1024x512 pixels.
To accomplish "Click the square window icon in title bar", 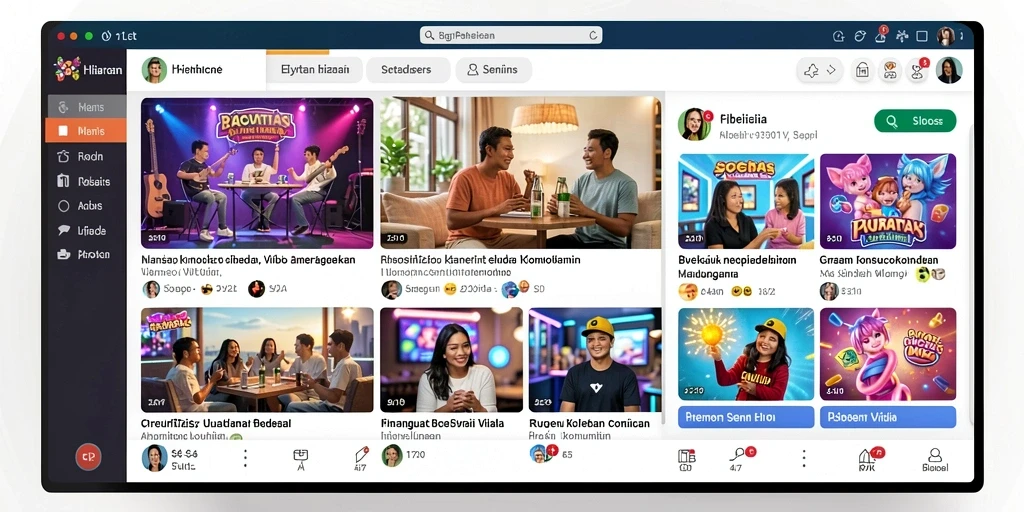I will [921, 36].
